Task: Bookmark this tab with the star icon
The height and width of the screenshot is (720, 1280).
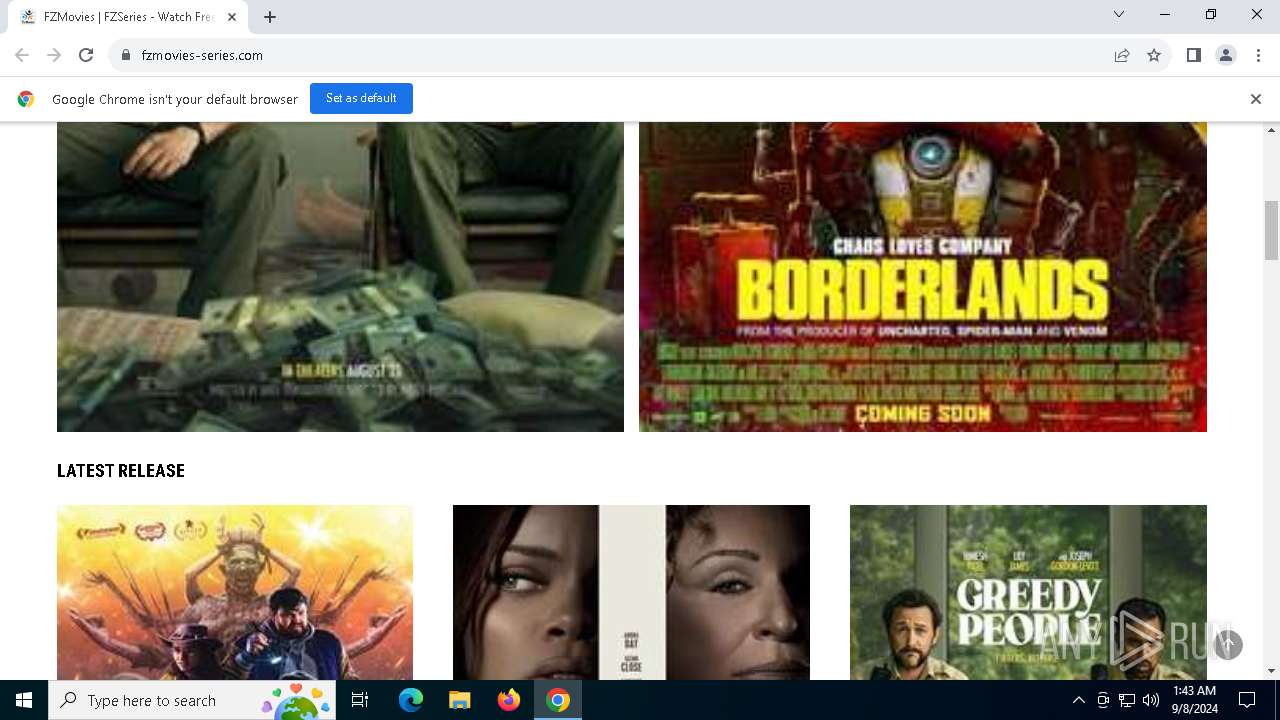Action: pyautogui.click(x=1154, y=55)
